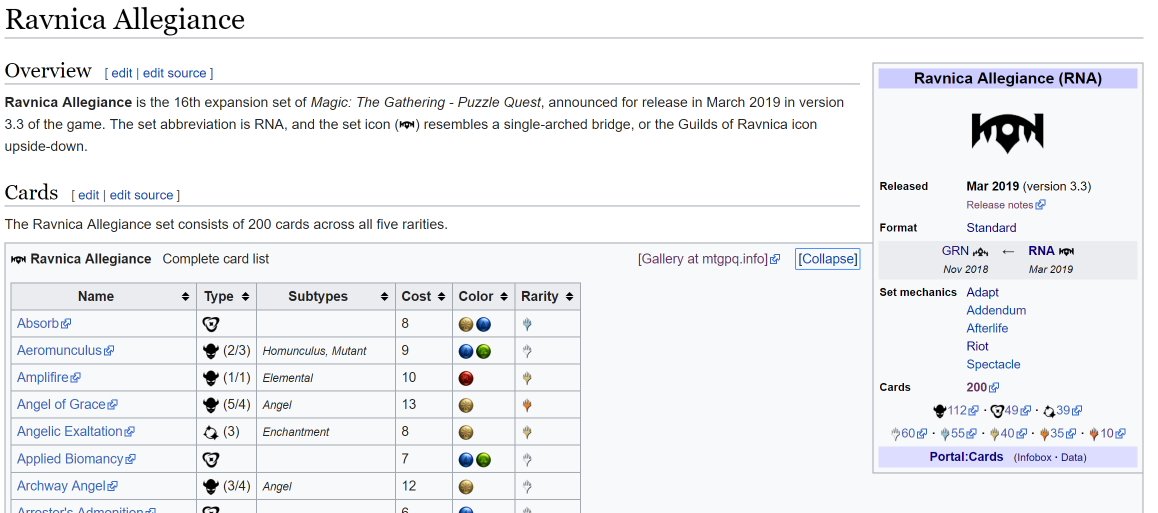Click the rarity icon in Angel of Grace row
Viewport: 1158px width, 513px height.
click(527, 404)
